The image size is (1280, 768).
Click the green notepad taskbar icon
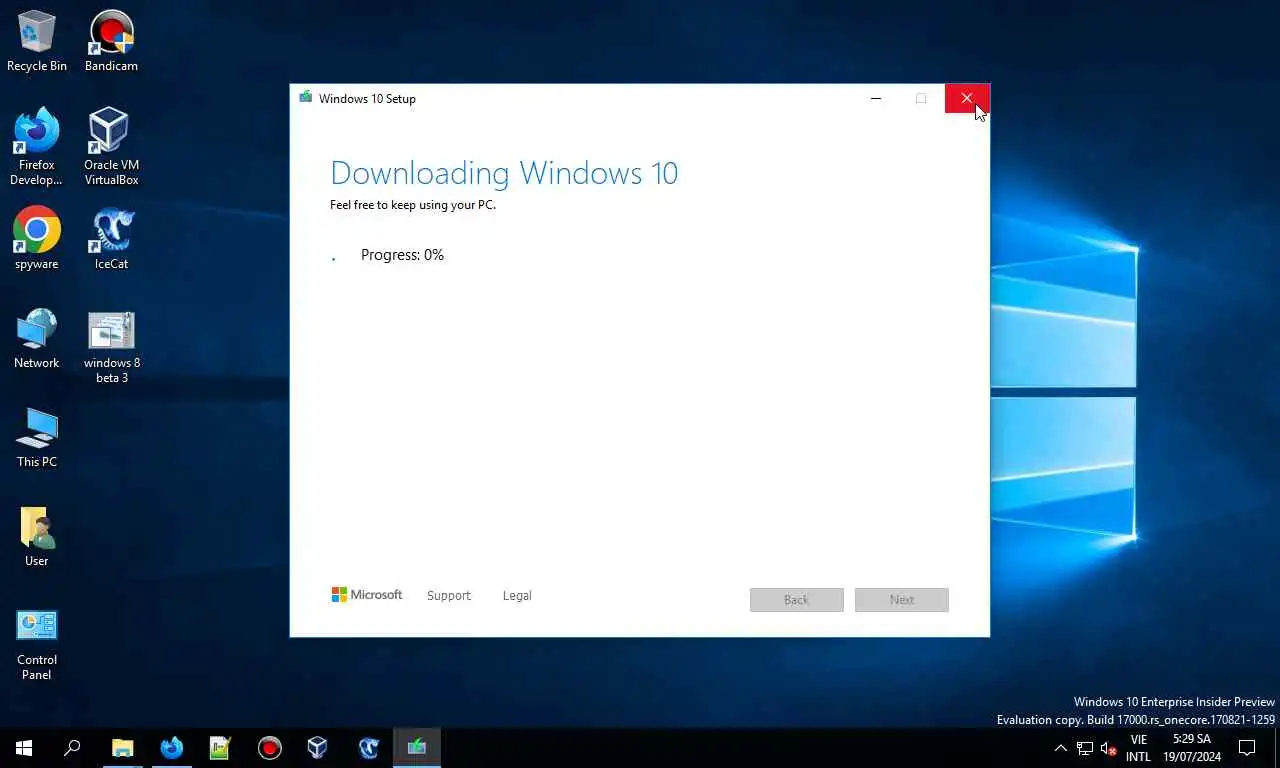point(220,747)
